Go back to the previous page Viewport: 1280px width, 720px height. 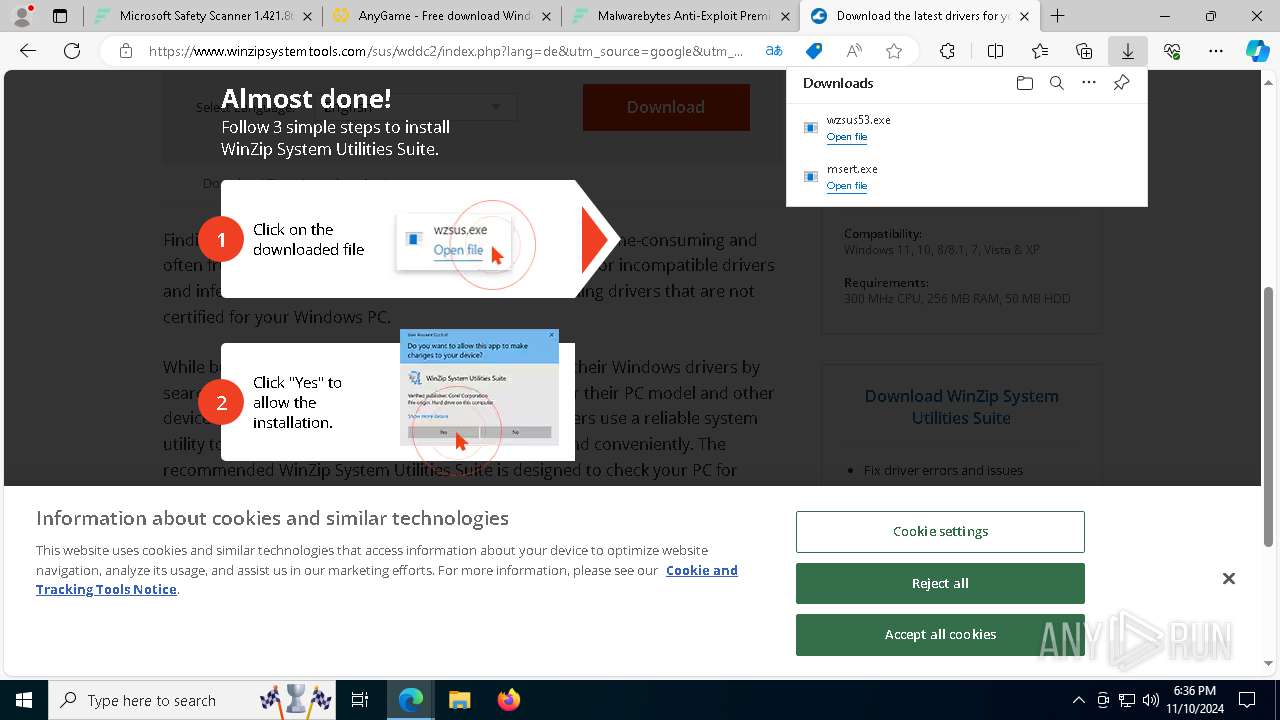(x=28, y=51)
